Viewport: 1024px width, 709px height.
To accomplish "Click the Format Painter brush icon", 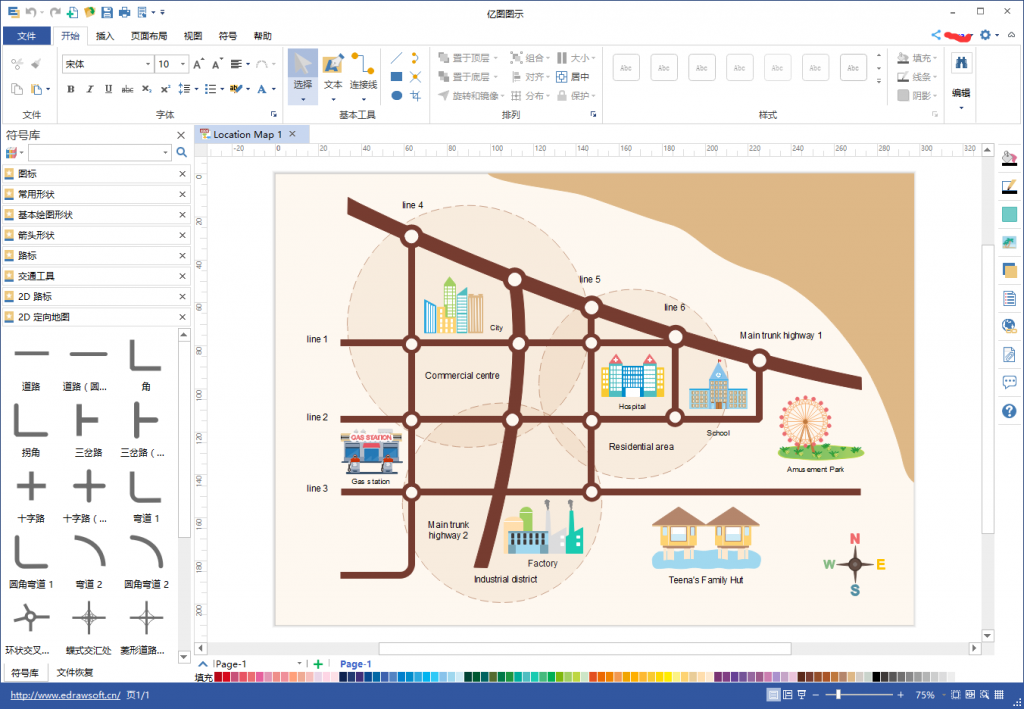I will (36, 64).
